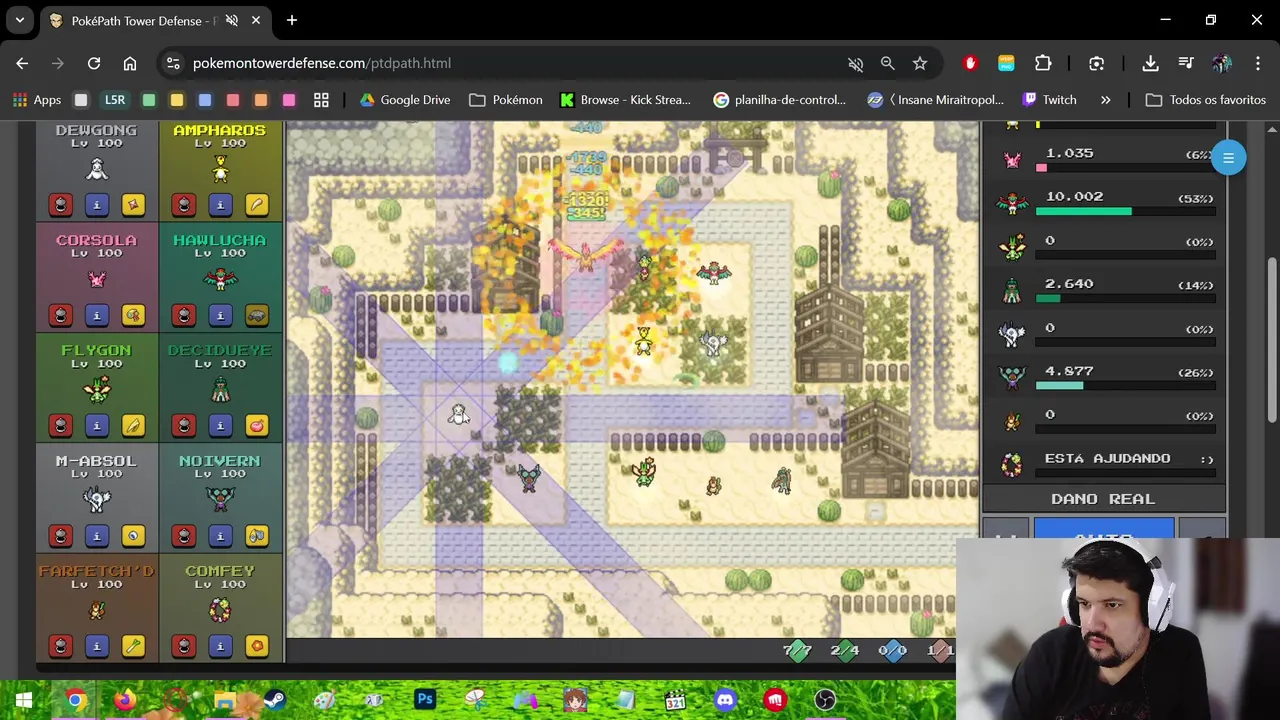Open the blue floating menu button
The image size is (1280, 720).
click(x=1228, y=158)
